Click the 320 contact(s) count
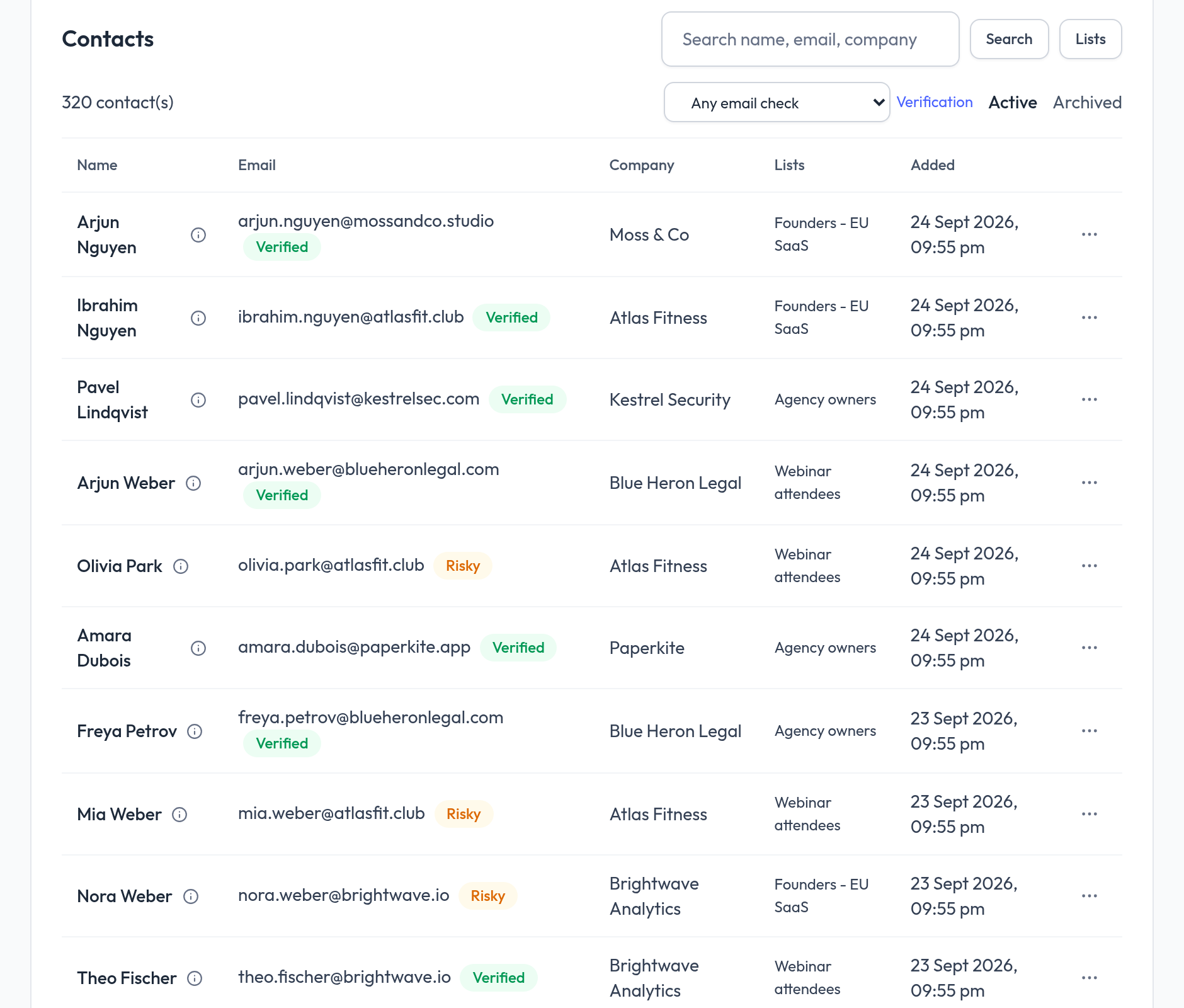 [118, 102]
